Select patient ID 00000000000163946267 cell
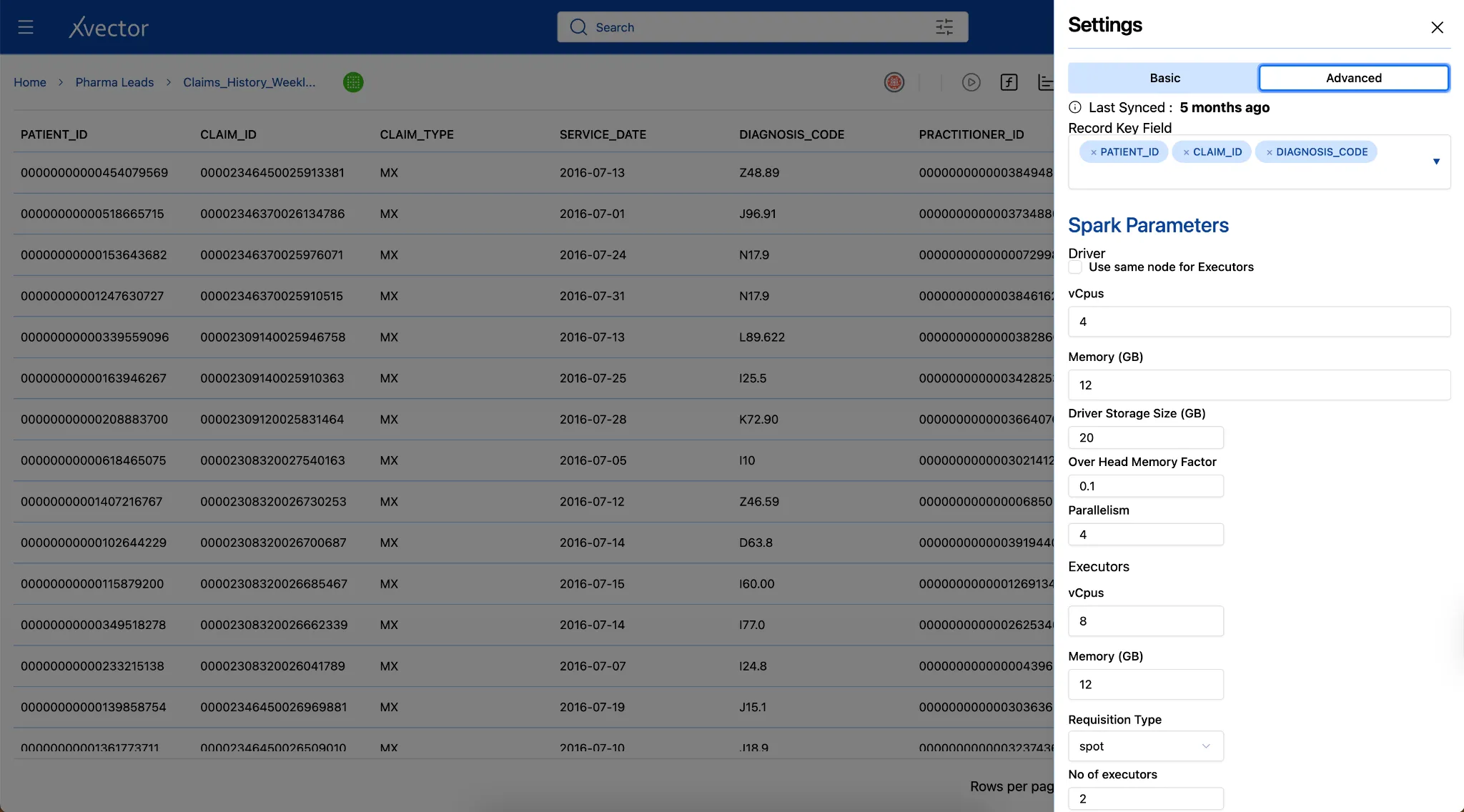This screenshot has width=1464, height=812. tap(94, 378)
